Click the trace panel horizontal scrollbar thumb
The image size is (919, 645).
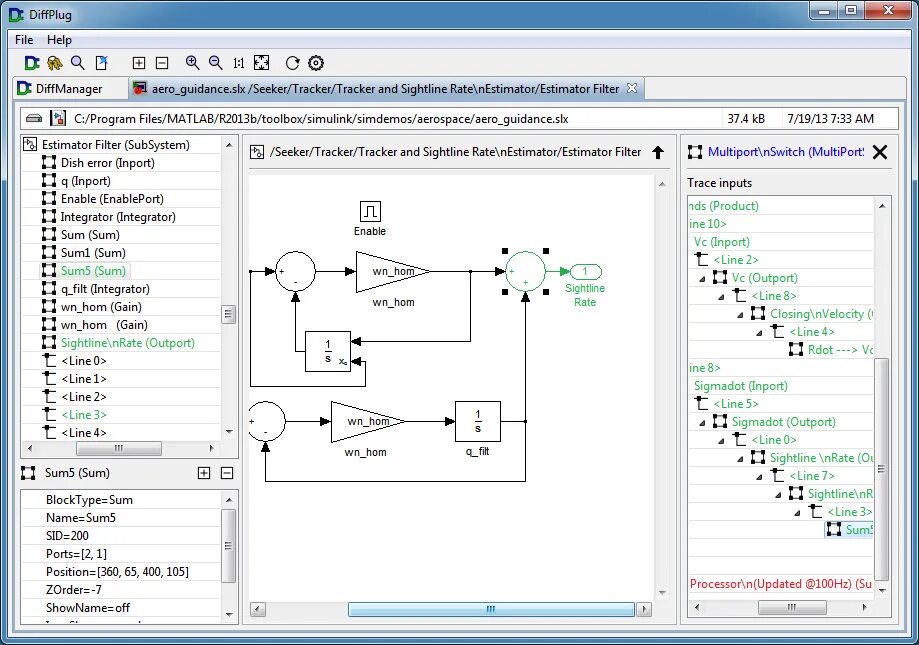[x=792, y=608]
